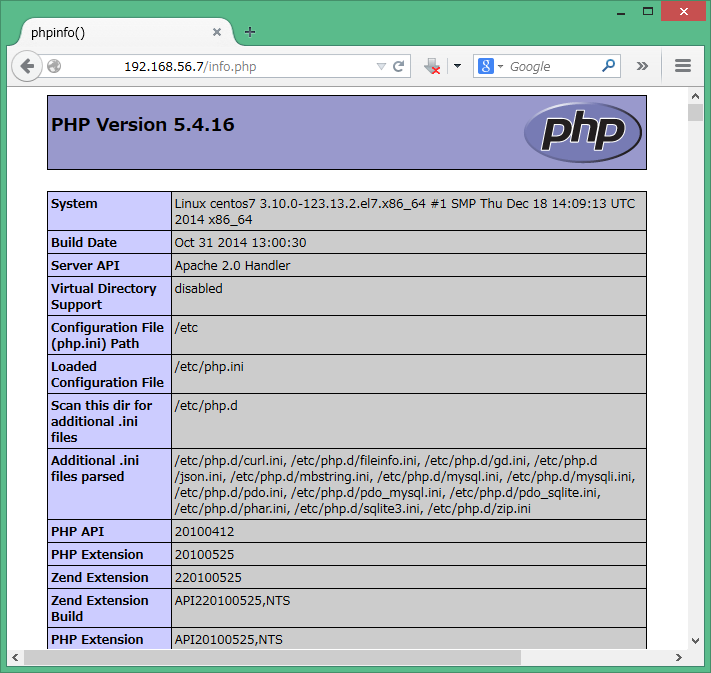This screenshot has height=673, width=711.
Task: Click the download icon with red X
Action: [x=432, y=66]
